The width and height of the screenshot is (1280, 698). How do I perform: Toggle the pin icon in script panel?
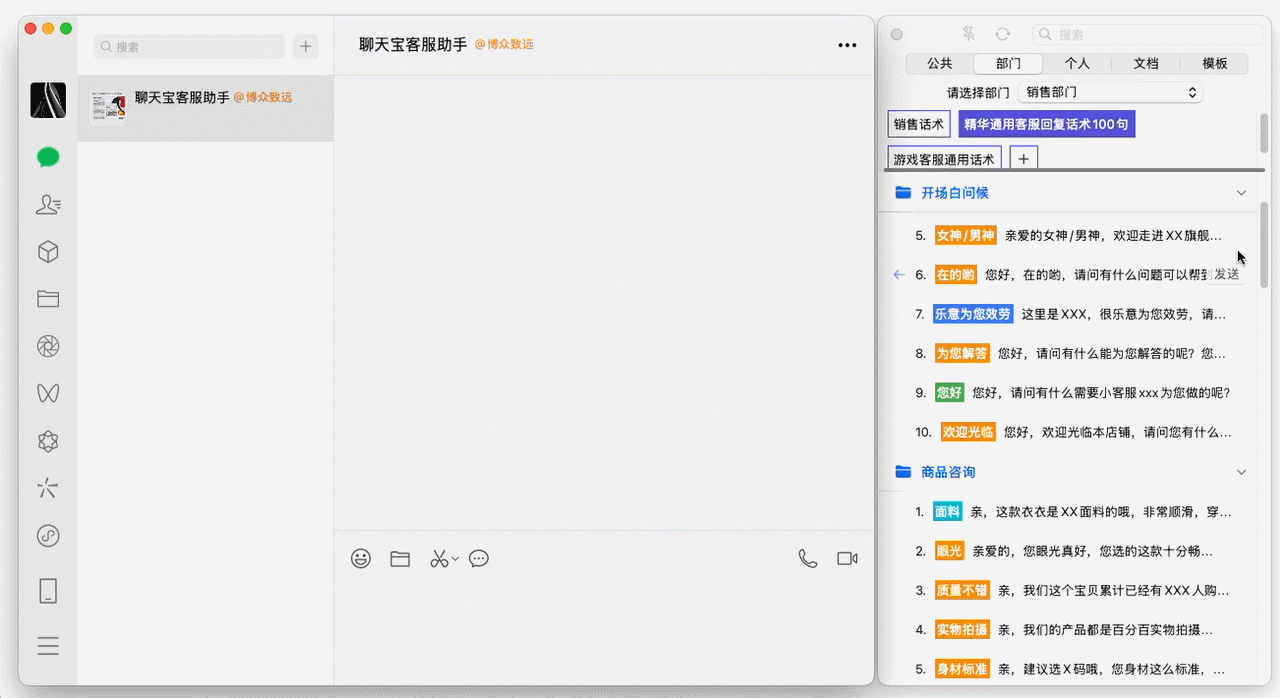(x=968, y=34)
